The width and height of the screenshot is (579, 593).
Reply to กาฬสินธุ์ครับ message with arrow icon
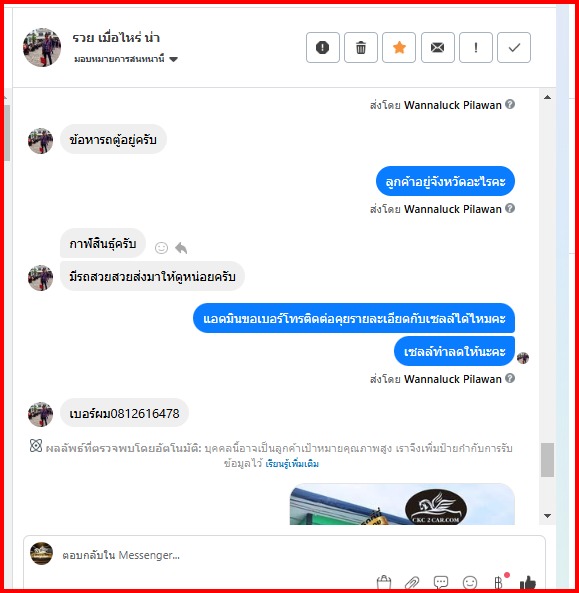point(181,248)
